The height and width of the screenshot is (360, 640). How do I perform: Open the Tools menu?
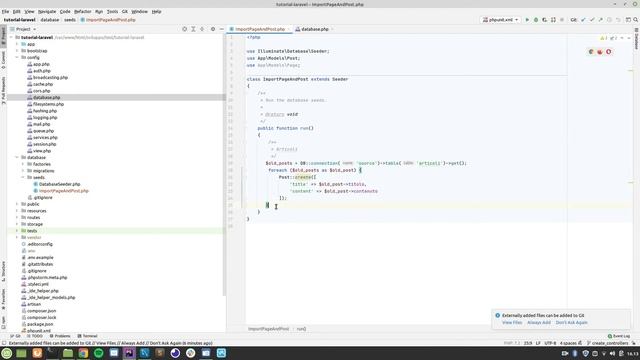[112, 11]
